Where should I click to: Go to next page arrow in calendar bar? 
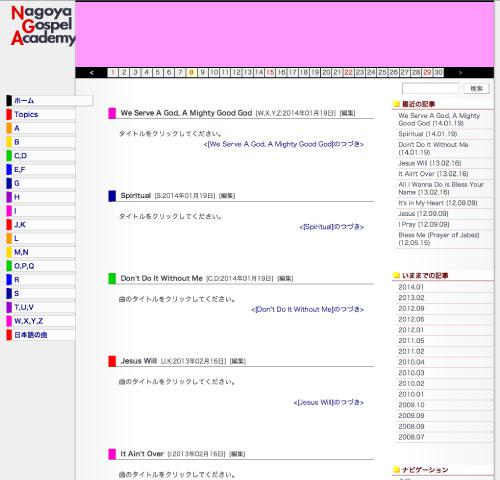pos(460,73)
